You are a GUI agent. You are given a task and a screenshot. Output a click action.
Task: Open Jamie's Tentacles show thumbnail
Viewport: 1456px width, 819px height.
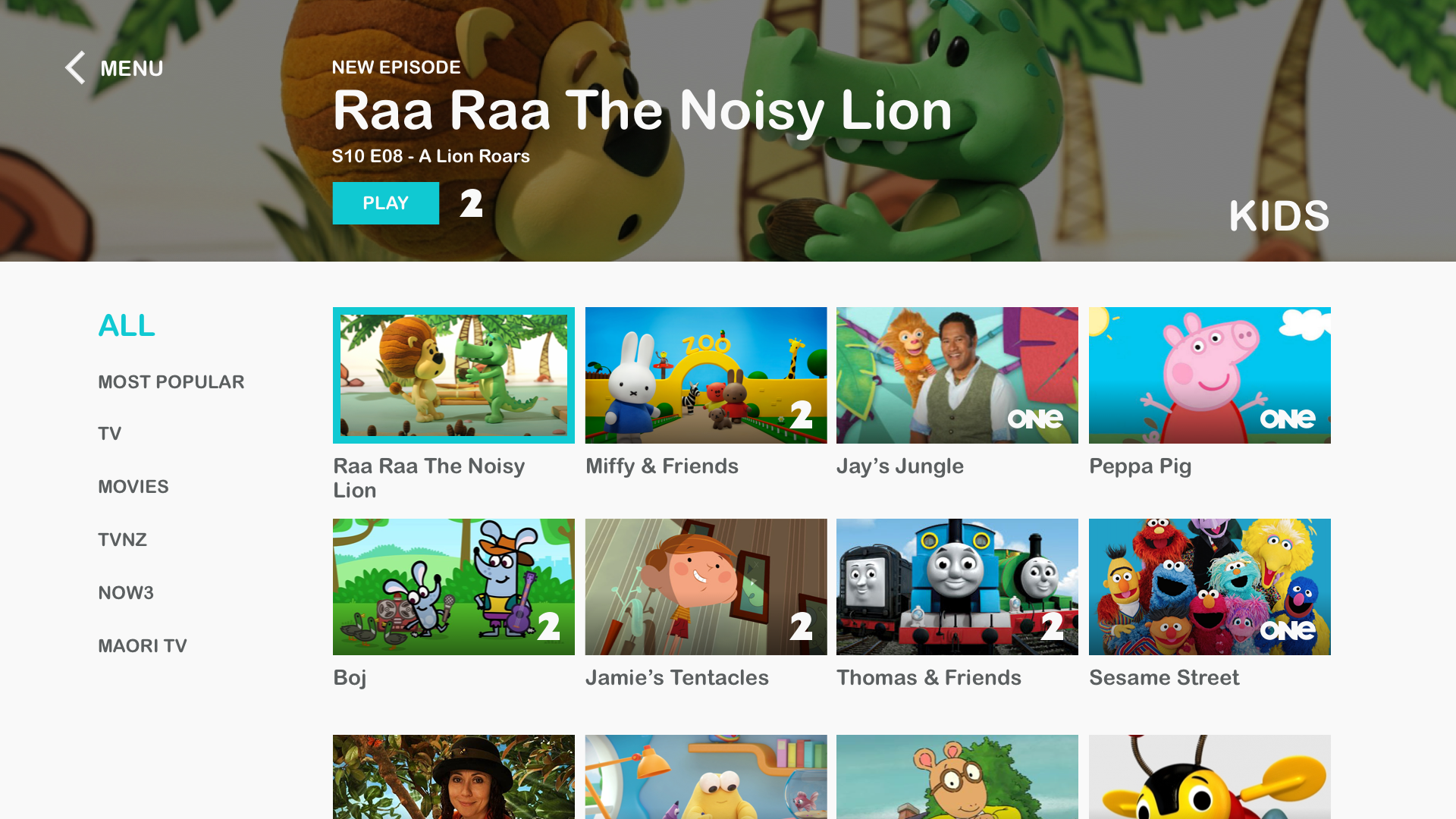pyautogui.click(x=706, y=587)
